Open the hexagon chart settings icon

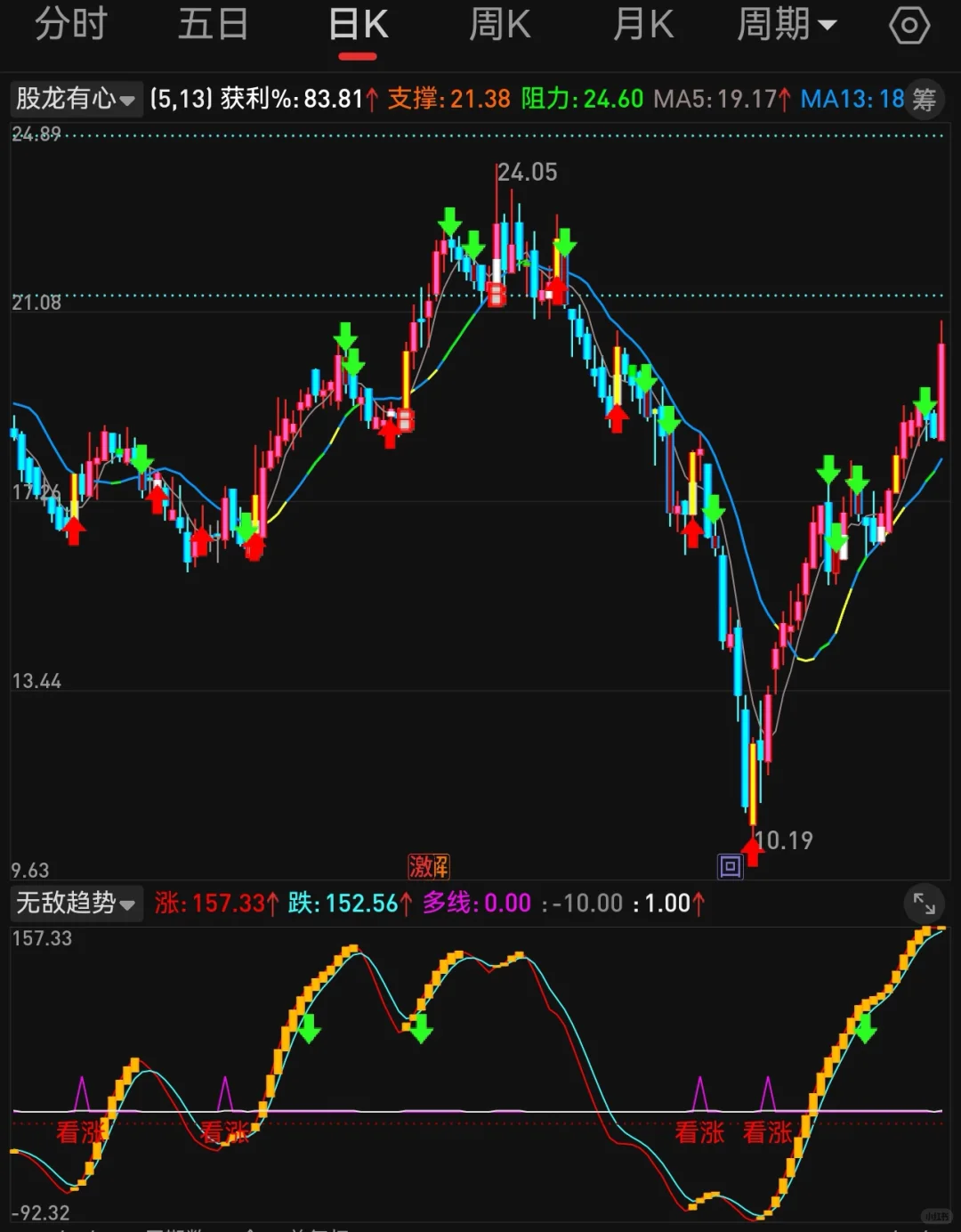click(909, 24)
